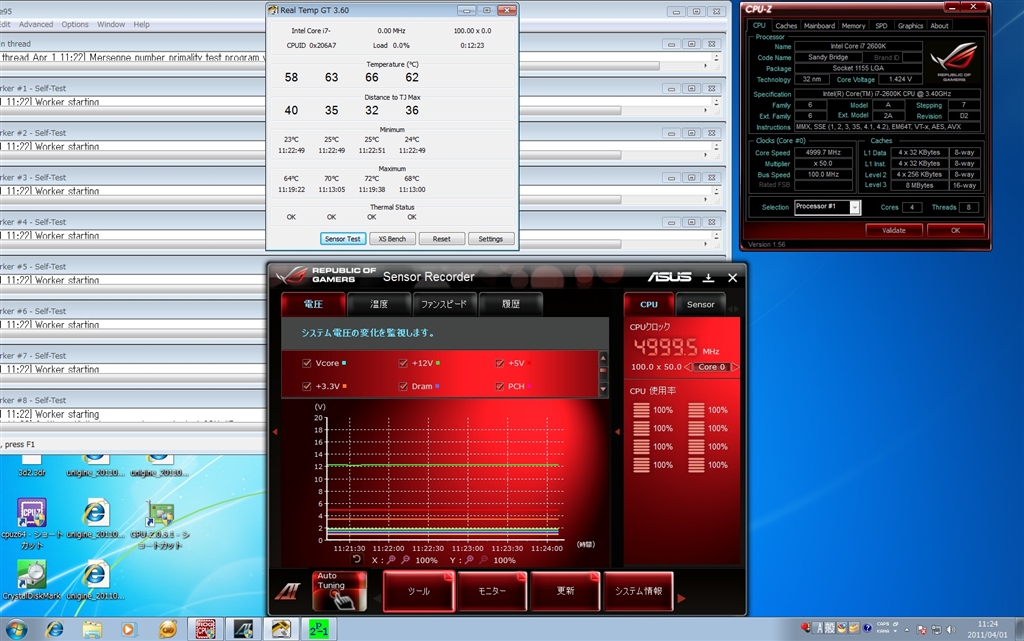This screenshot has width=1024, height=641.
Task: Open the GPU-Z desktop shortcut
Action: [x=160, y=512]
